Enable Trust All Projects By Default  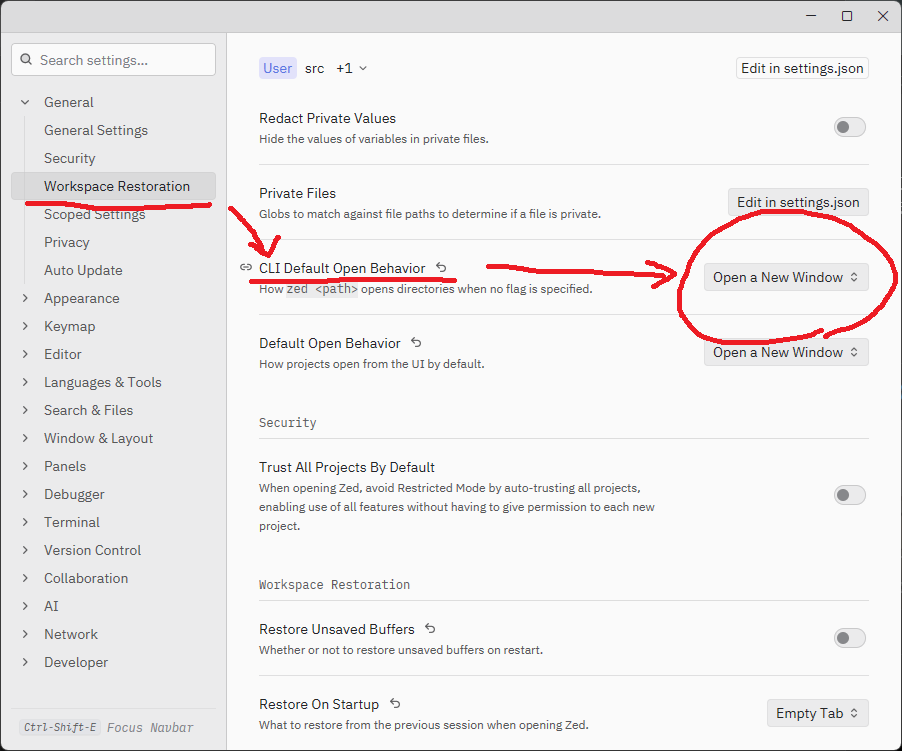click(850, 495)
